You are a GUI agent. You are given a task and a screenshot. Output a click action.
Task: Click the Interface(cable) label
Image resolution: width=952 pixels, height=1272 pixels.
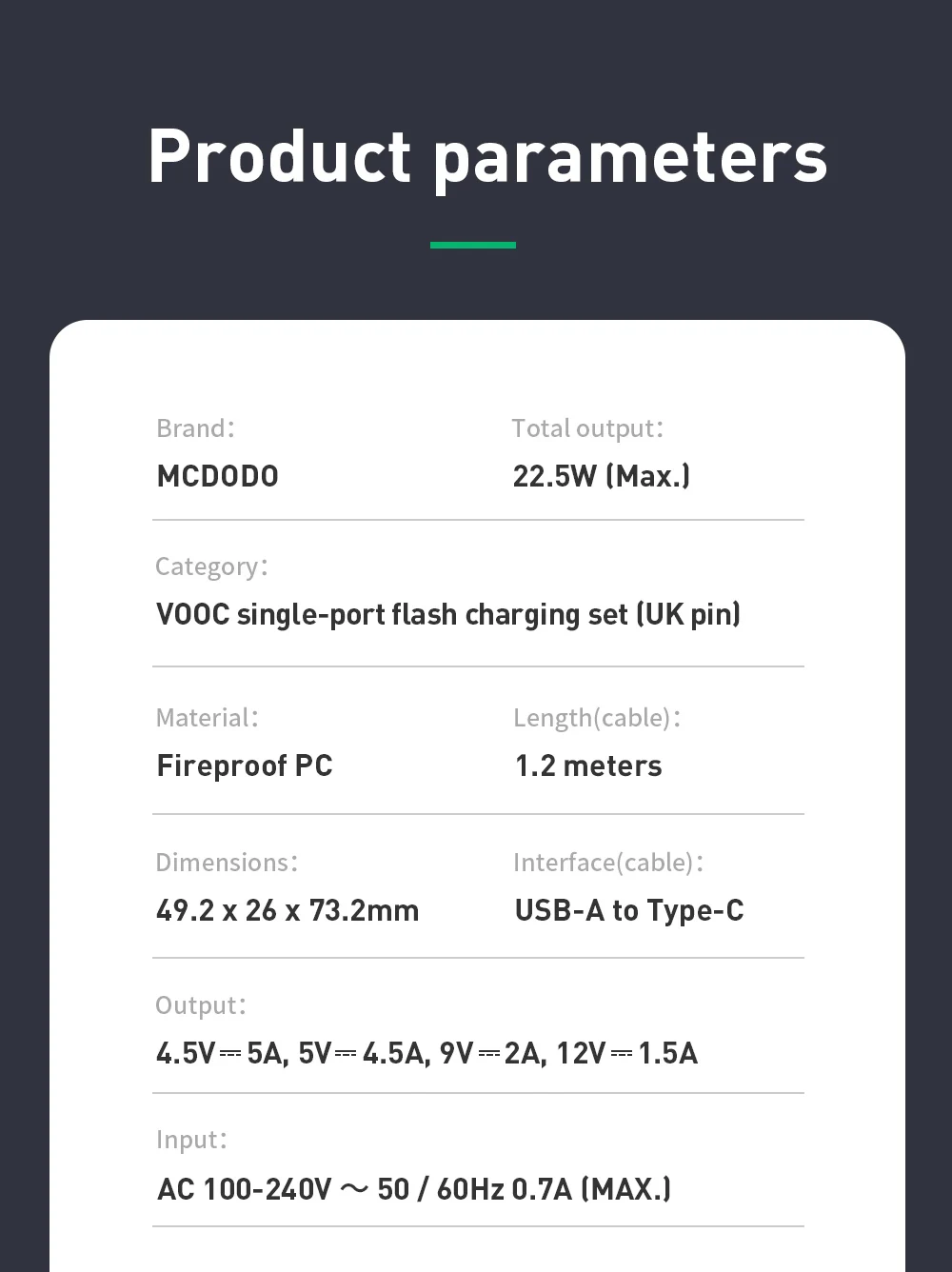pyautogui.click(x=608, y=863)
